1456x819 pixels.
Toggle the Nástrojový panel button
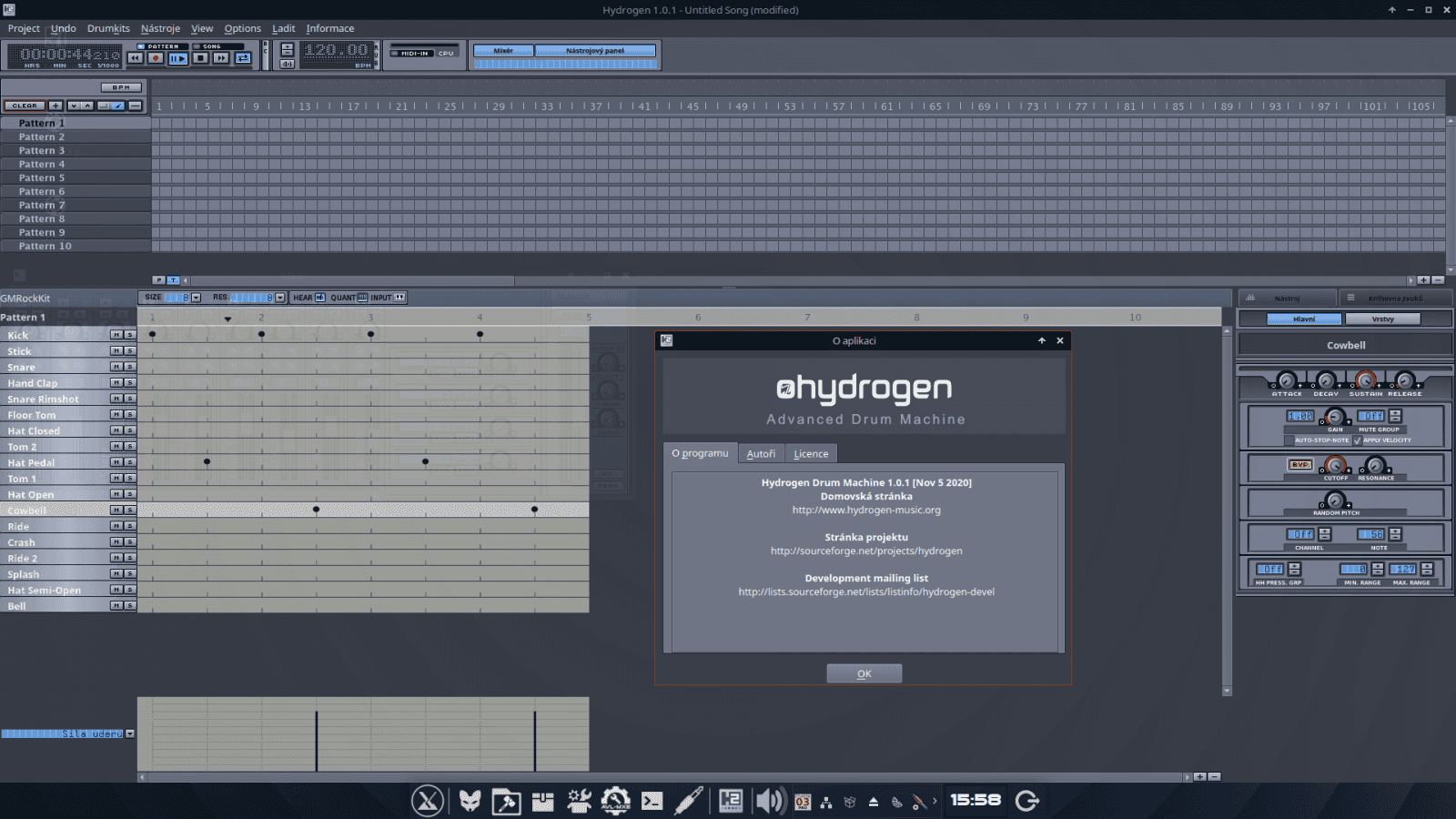pos(595,51)
